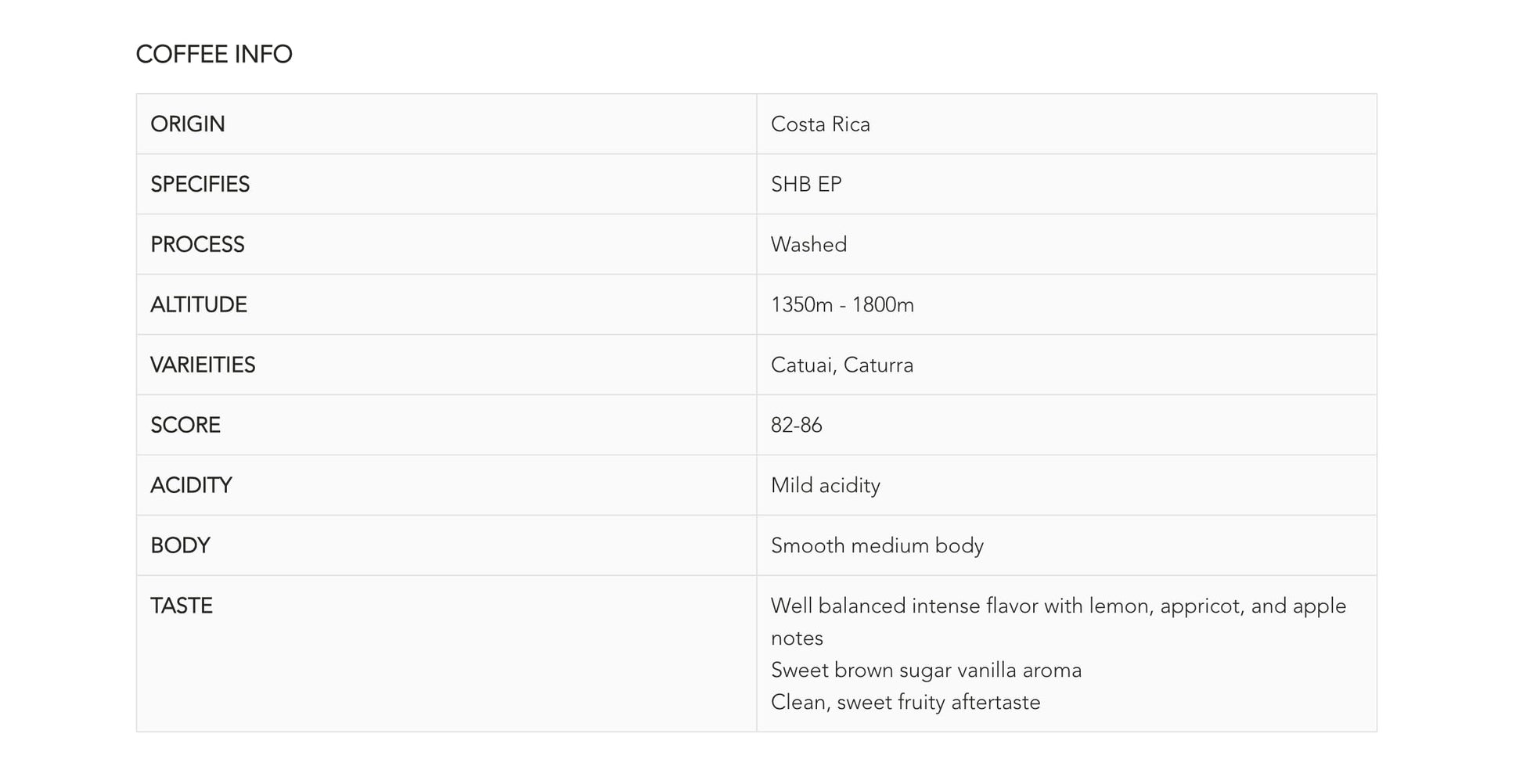The image size is (1523, 784).
Task: Select the BODY row label
Action: (x=180, y=545)
